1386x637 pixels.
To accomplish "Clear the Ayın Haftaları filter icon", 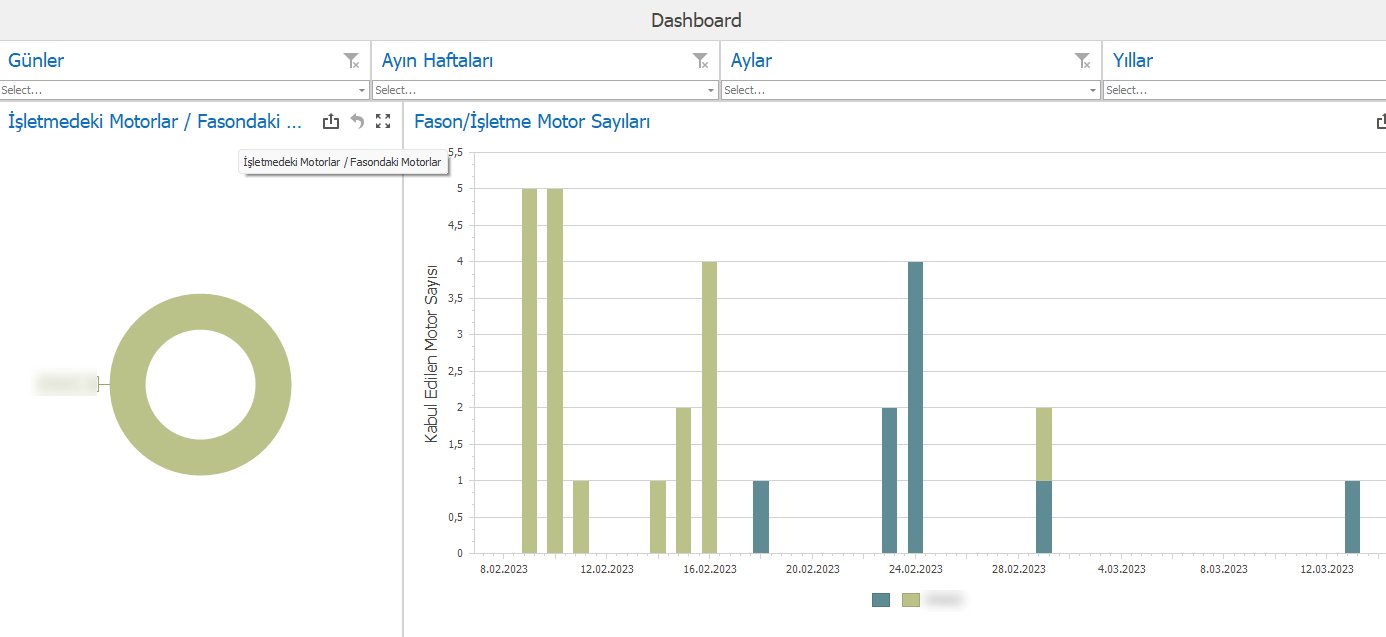I will pyautogui.click(x=700, y=61).
